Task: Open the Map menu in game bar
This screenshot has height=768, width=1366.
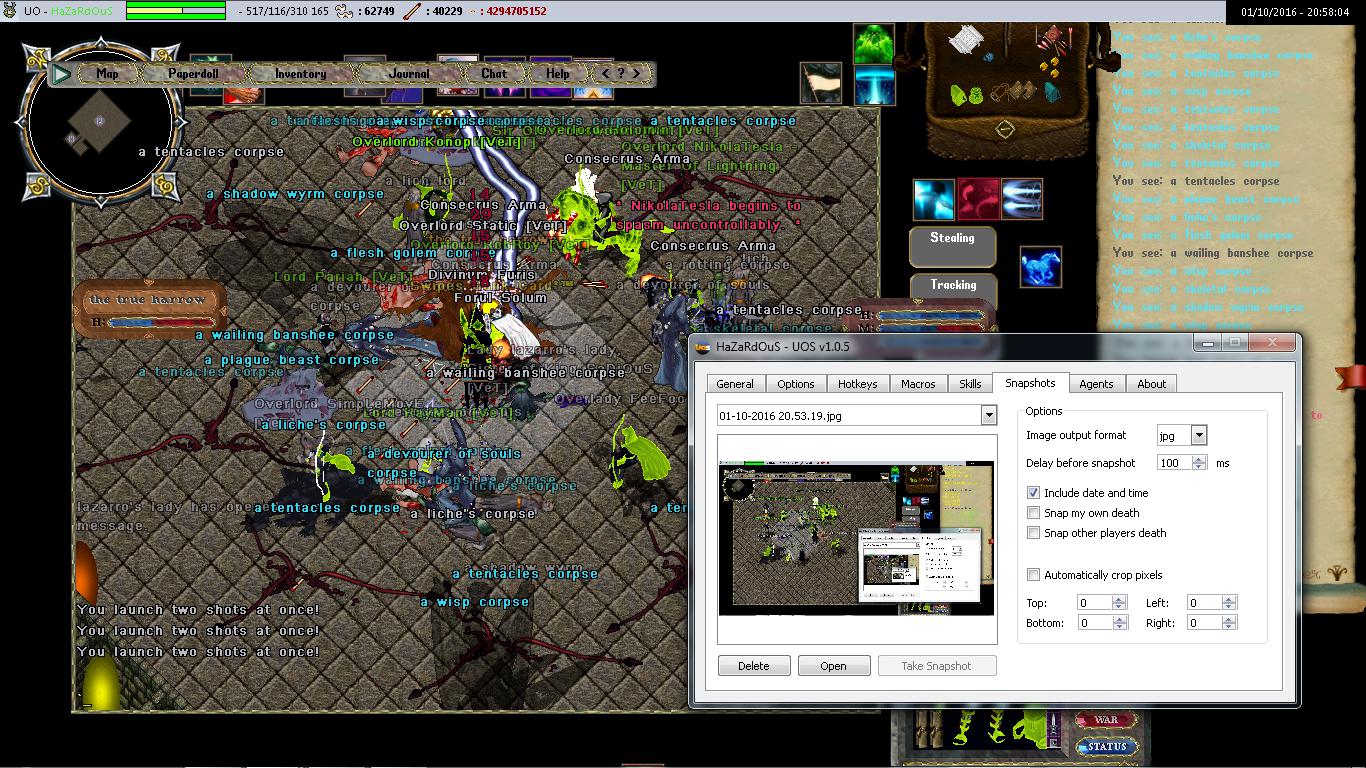Action: pos(107,74)
